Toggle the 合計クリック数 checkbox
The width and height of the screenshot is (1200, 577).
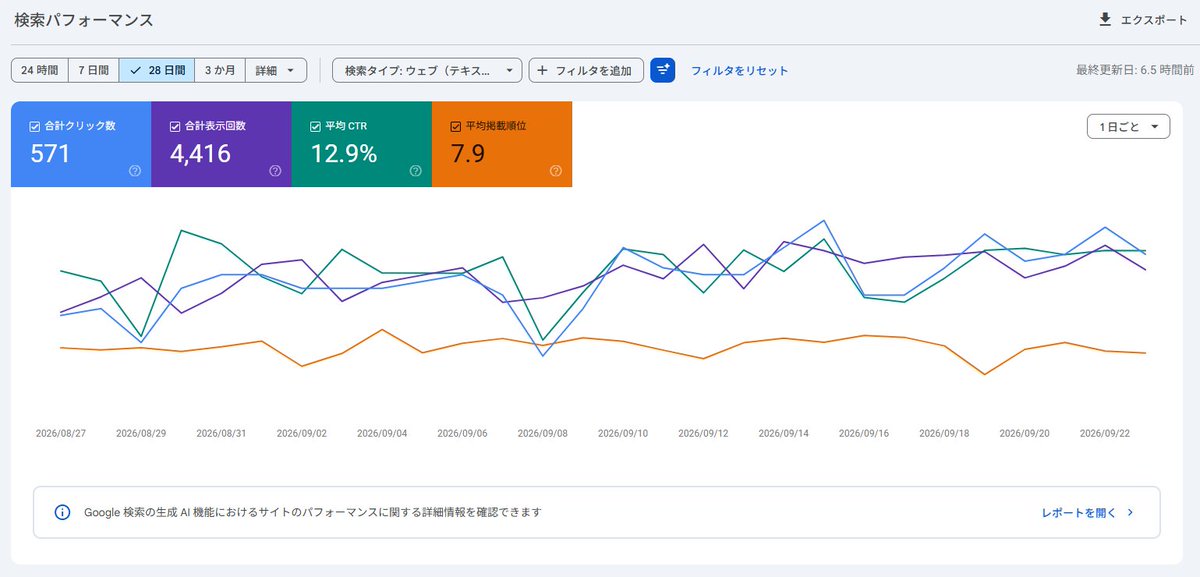pyautogui.click(x=35, y=127)
